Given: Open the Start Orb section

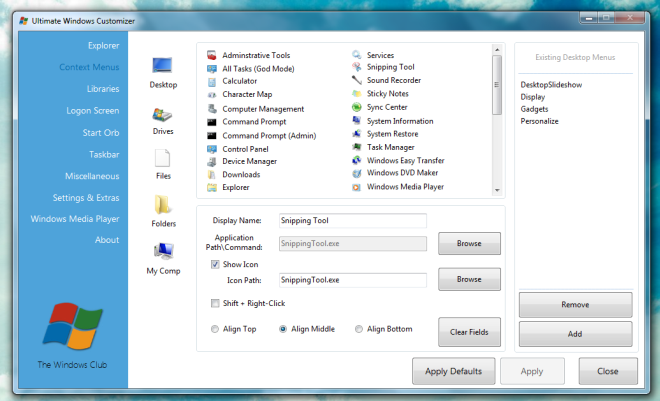Looking at the screenshot, I should [x=101, y=133].
